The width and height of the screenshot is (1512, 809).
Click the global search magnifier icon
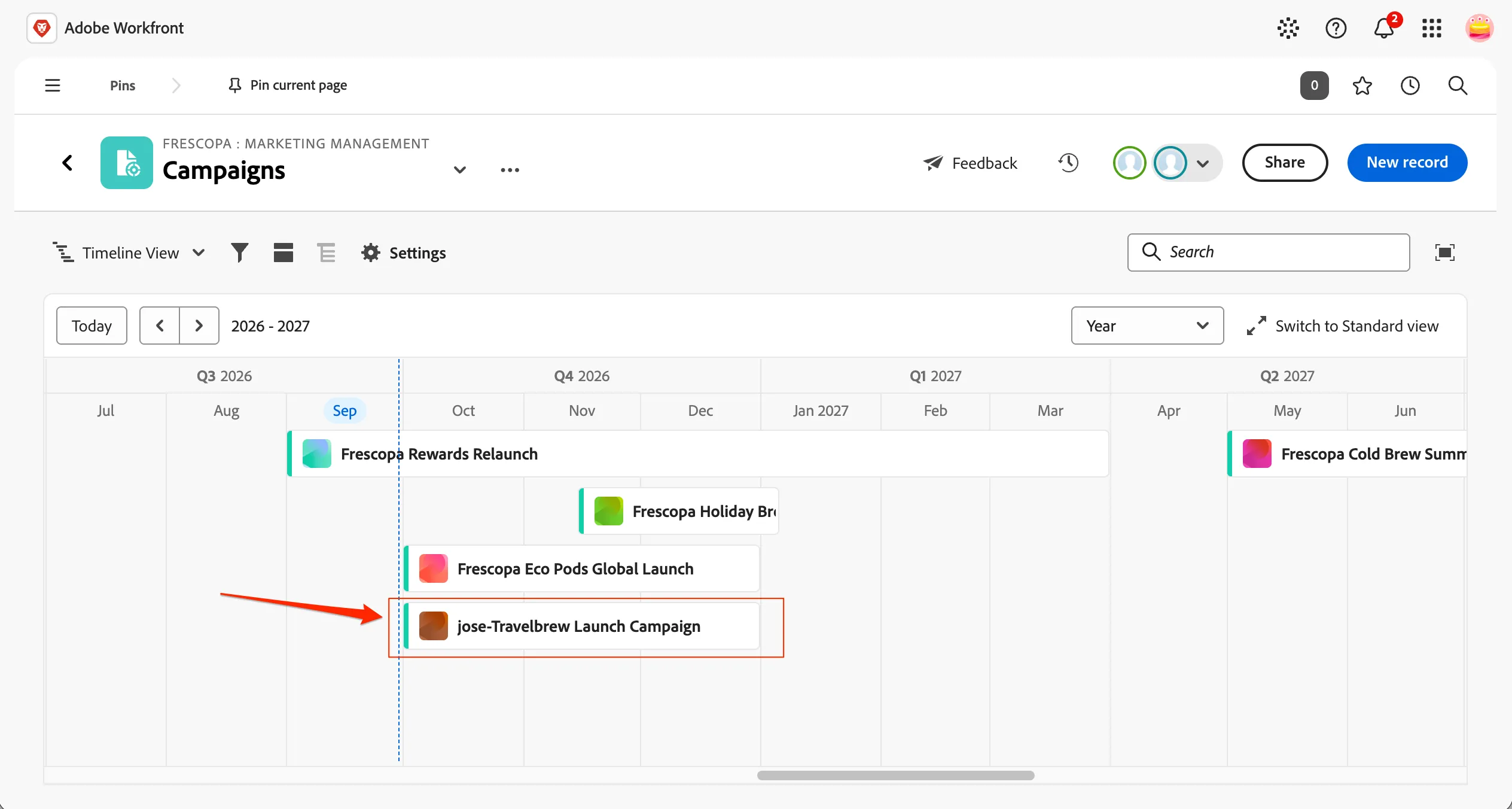point(1458,86)
